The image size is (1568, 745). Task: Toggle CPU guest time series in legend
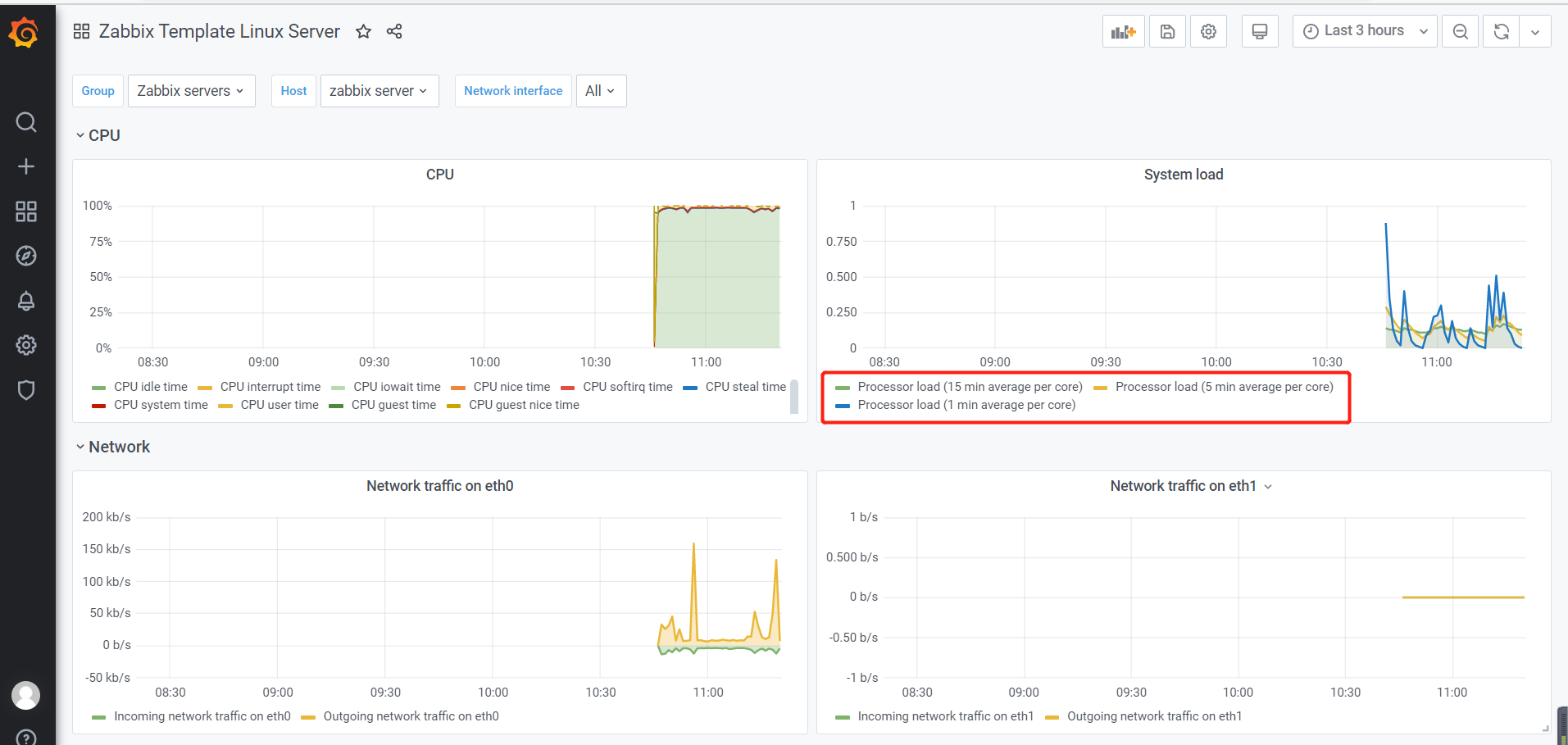[393, 405]
